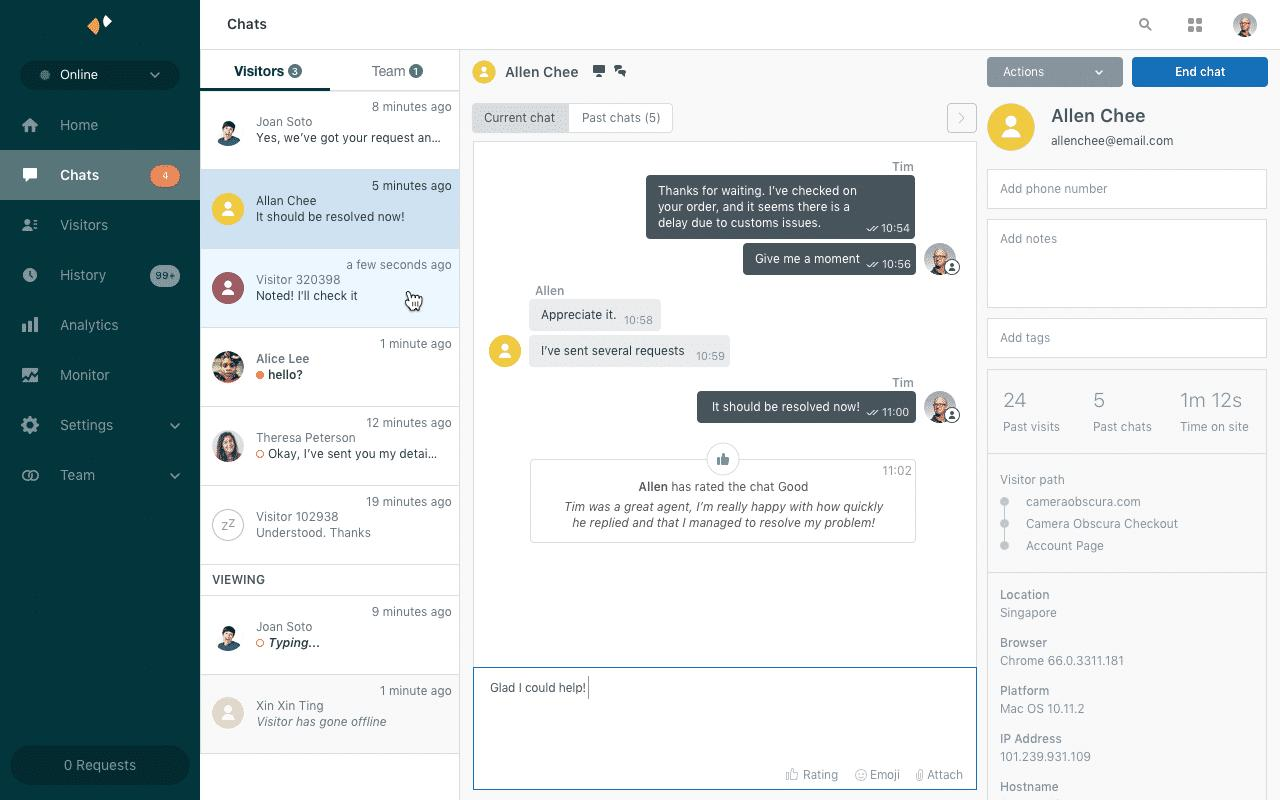Image resolution: width=1280 pixels, height=800 pixels.
Task: Click the Home icon in sidebar
Action: pos(30,125)
